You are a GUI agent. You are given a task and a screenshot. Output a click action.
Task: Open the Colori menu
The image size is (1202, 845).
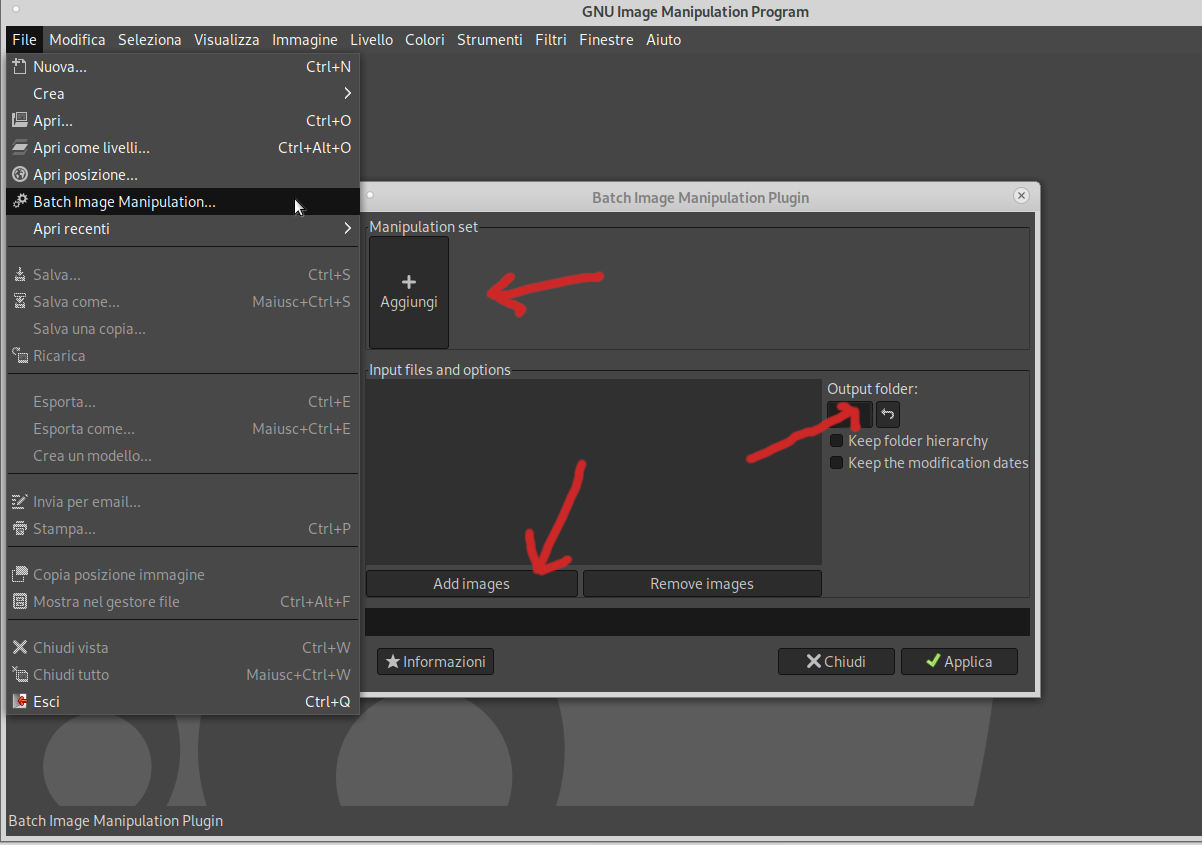point(425,40)
